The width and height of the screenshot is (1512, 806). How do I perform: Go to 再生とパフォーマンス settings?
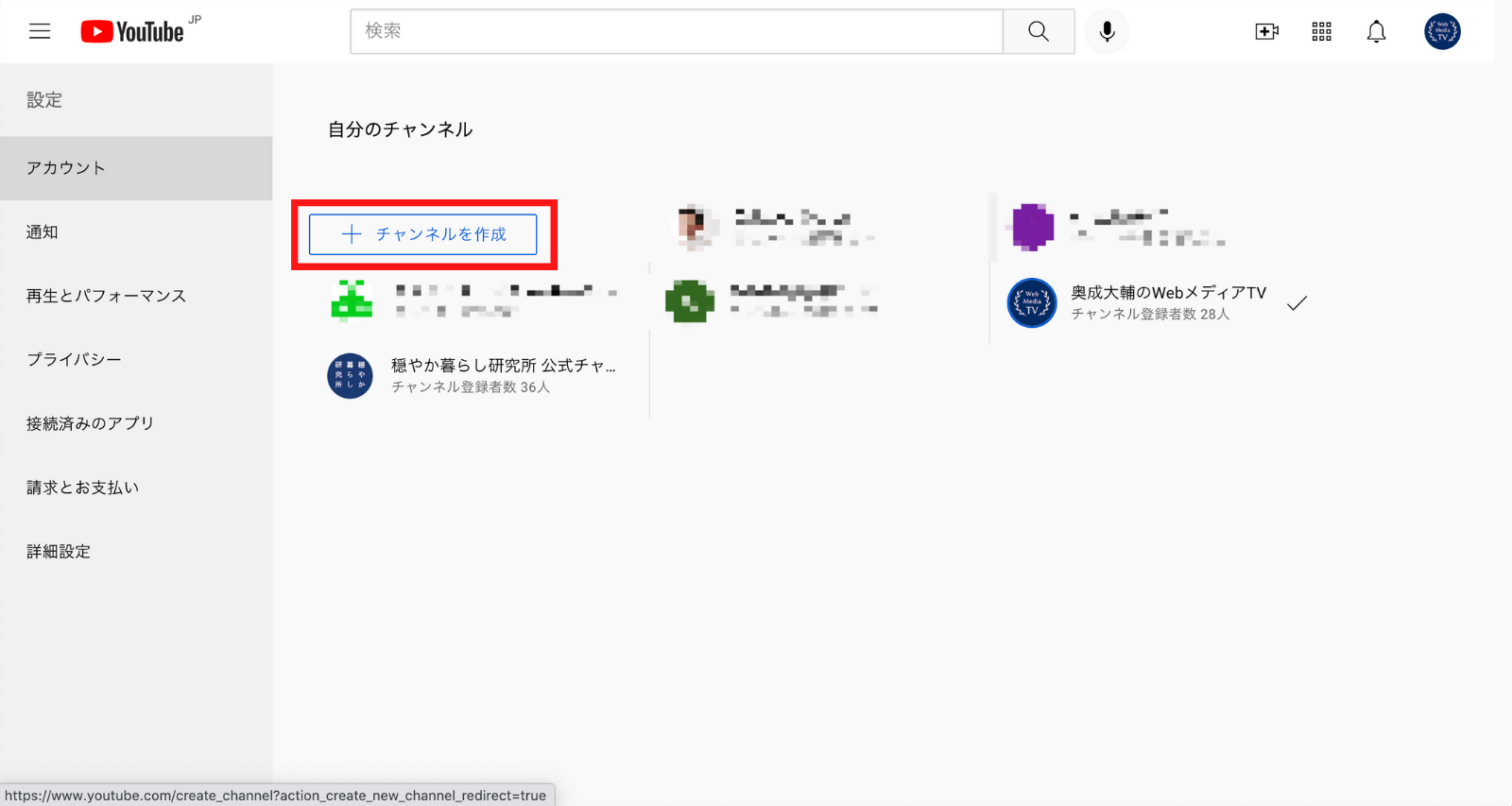tap(106, 296)
